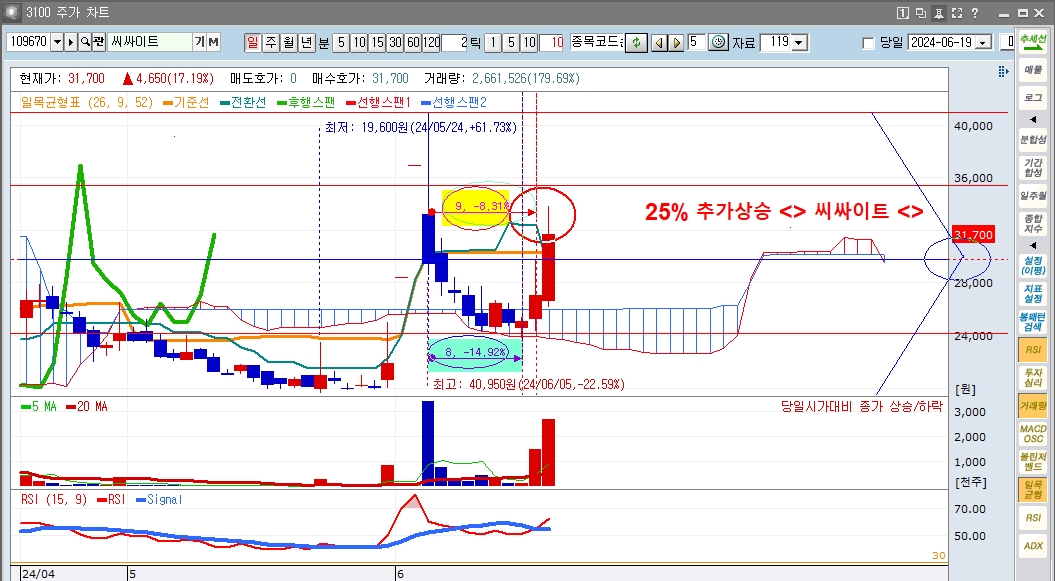Select the 120 minute chart button
Viewport: 1055px width, 581px height.
click(431, 42)
